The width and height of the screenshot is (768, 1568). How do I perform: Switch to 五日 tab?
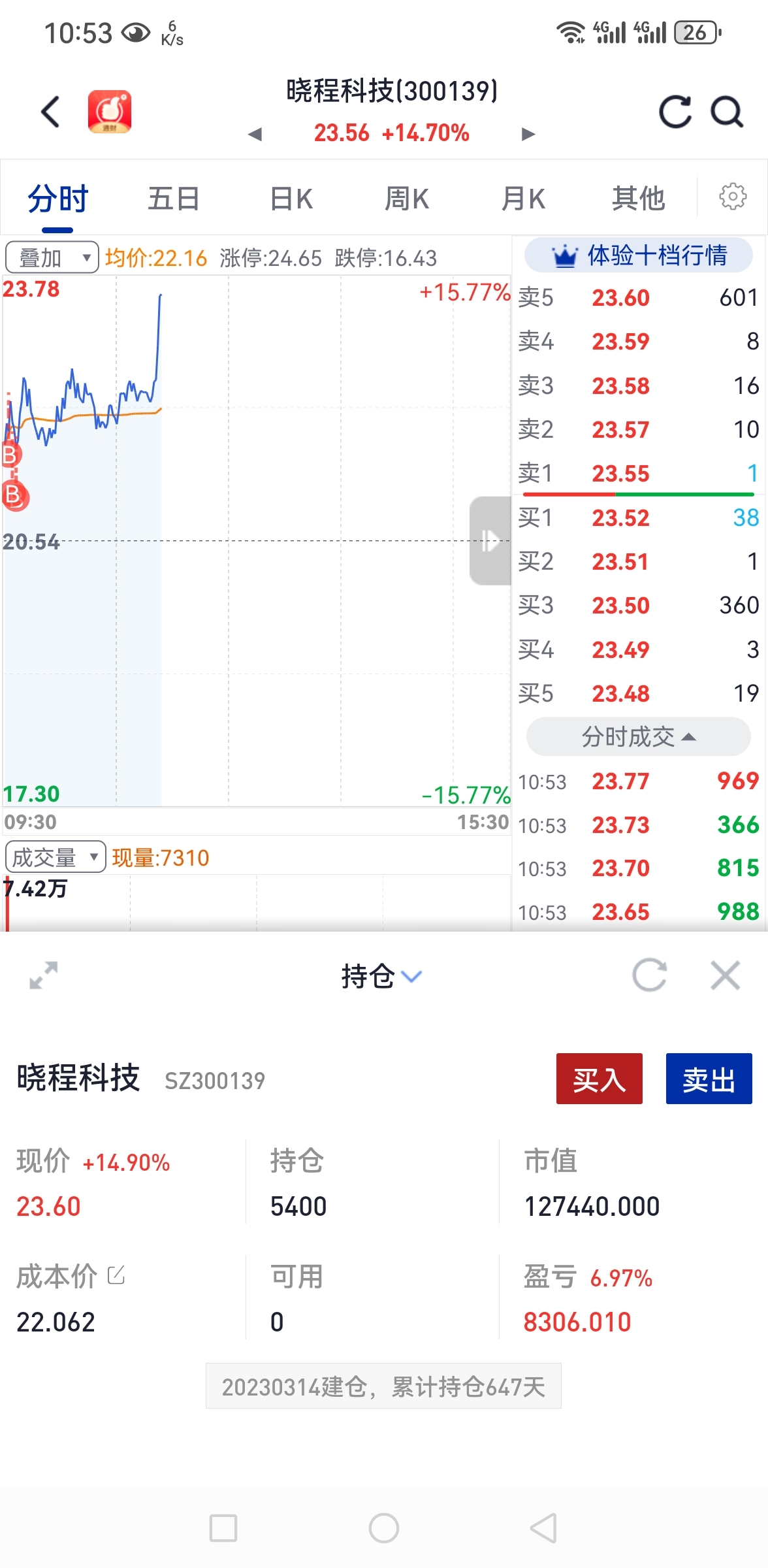coord(173,199)
